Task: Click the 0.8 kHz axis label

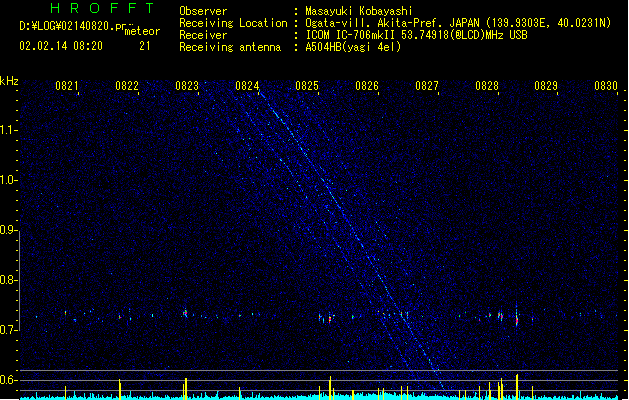Action: pyautogui.click(x=9, y=280)
